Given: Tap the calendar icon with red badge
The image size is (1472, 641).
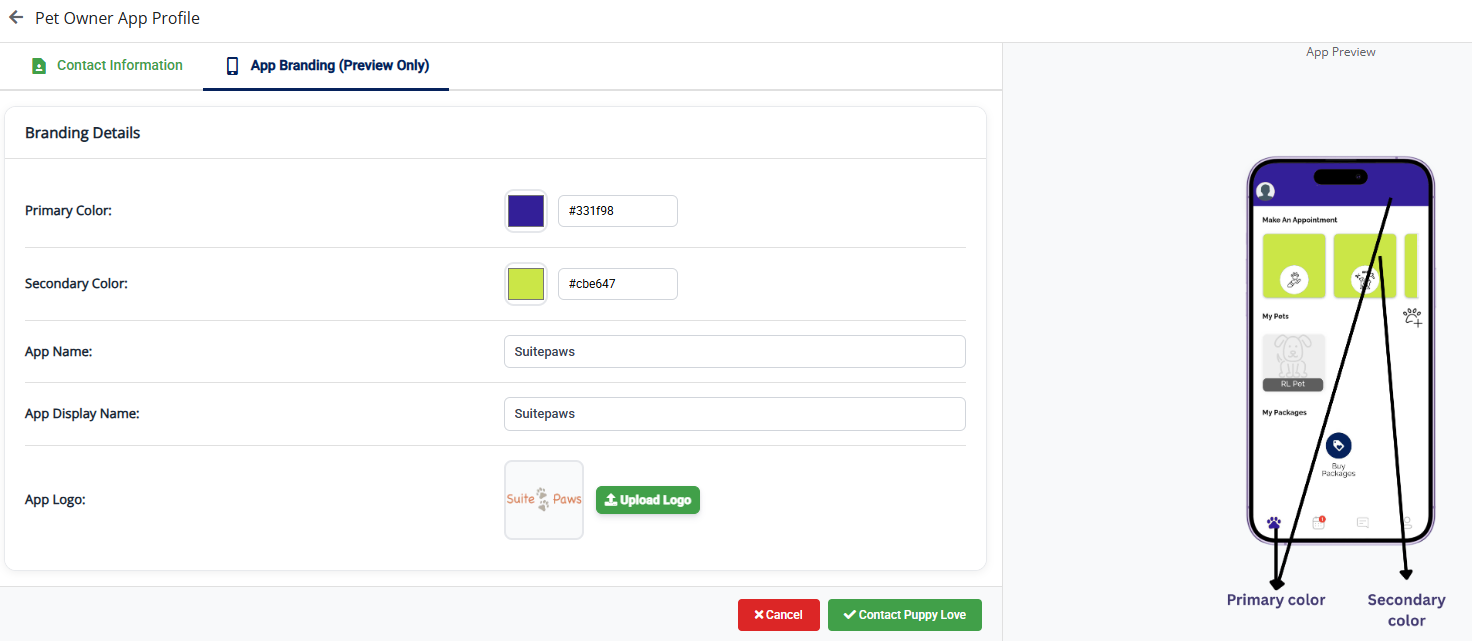Looking at the screenshot, I should (1318, 523).
